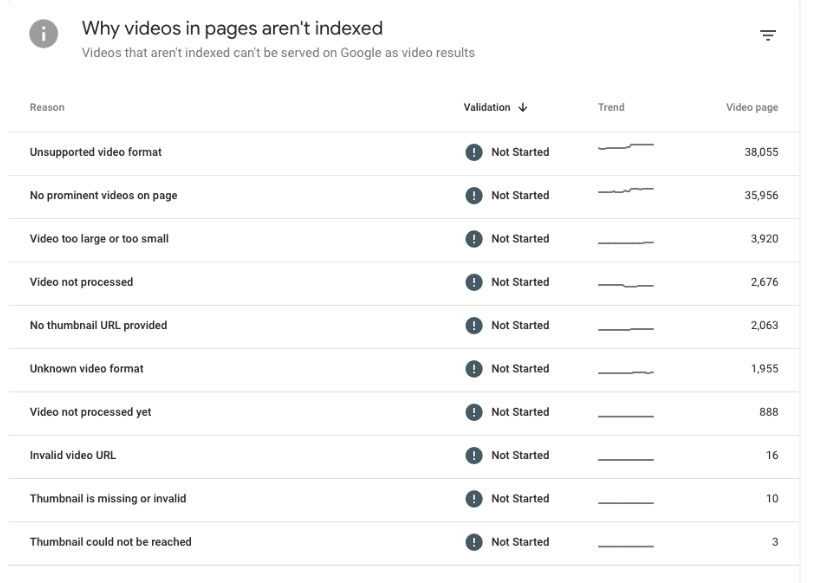
Task: Select Thumbnail is missing or invalid reason
Action: pyautogui.click(x=108, y=499)
